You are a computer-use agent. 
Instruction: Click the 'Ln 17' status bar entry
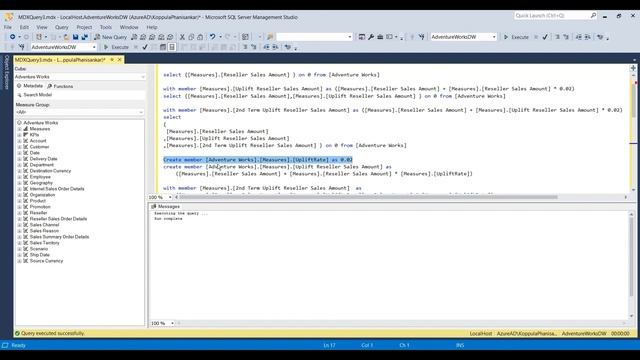point(329,345)
